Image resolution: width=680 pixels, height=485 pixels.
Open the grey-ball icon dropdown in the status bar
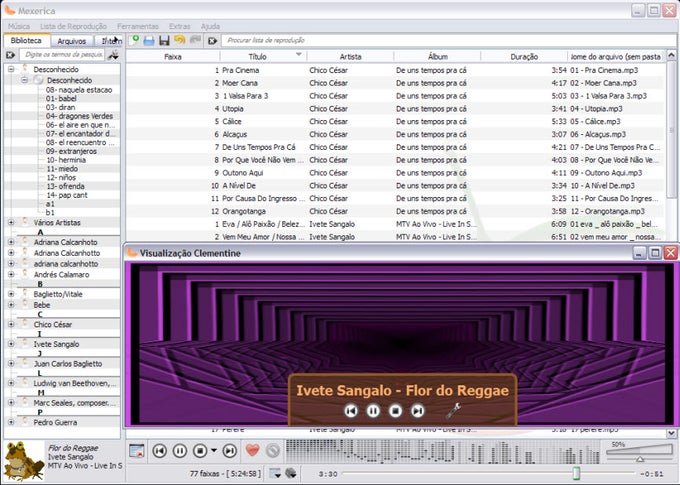291,473
